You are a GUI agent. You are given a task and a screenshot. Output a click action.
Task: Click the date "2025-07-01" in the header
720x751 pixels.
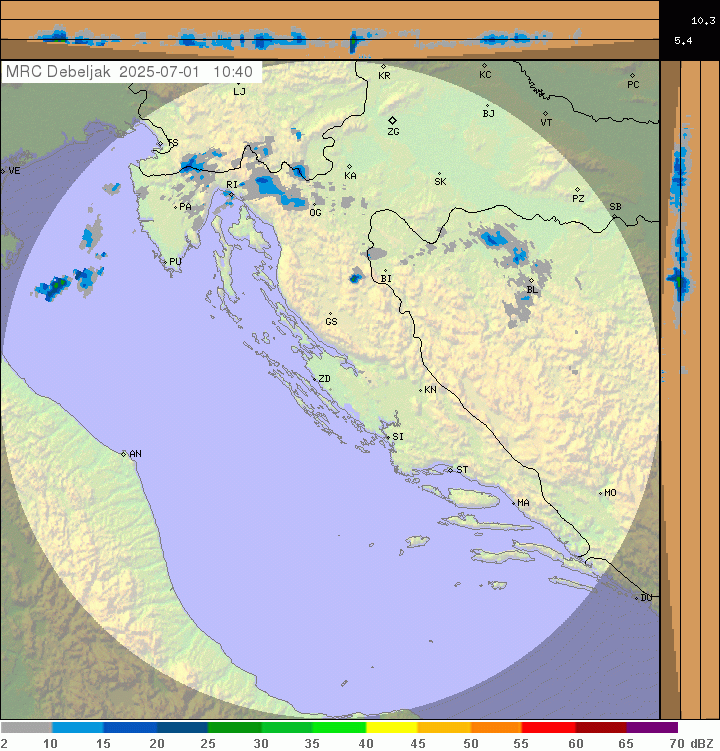click(159, 72)
